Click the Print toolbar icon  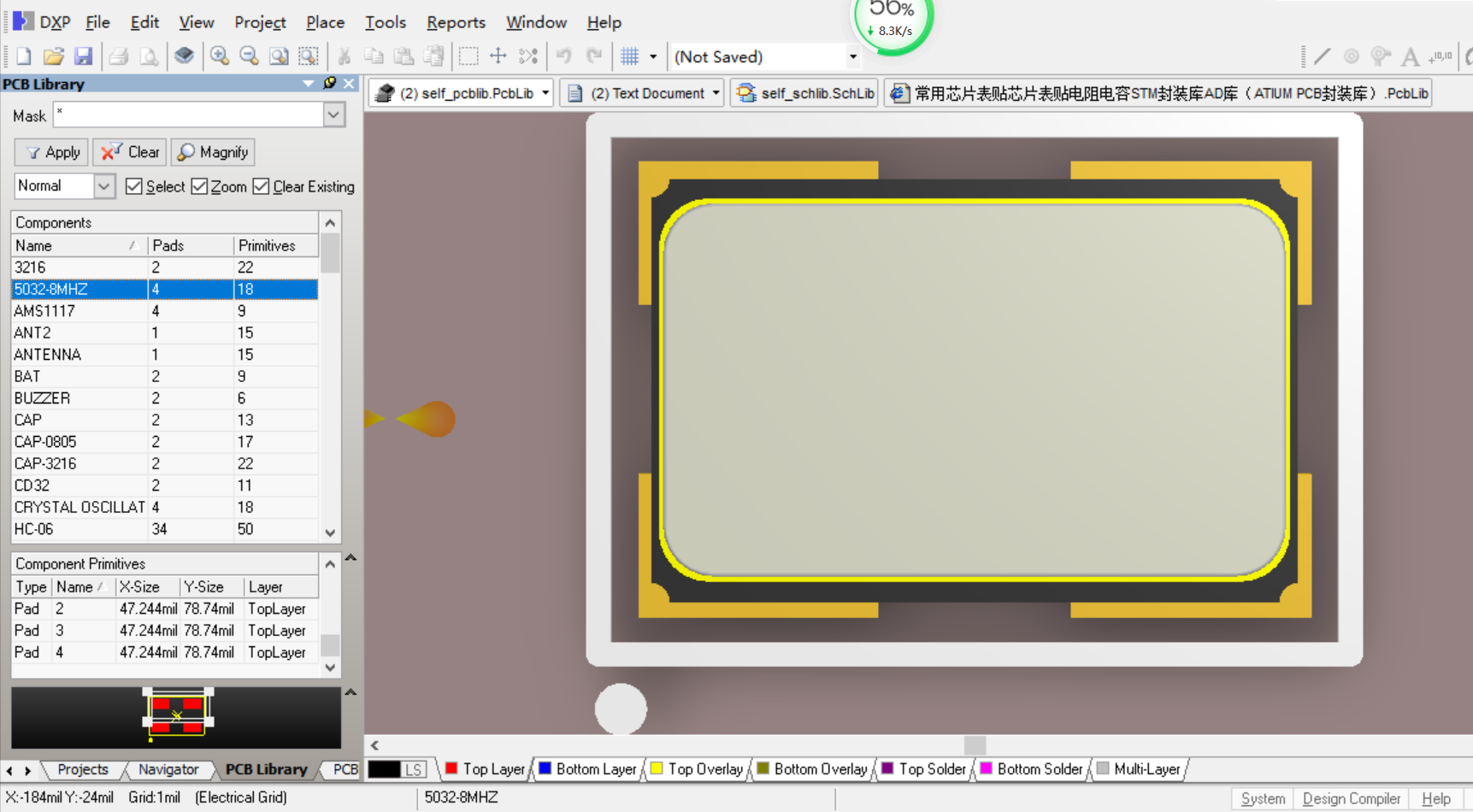pyautogui.click(x=119, y=56)
